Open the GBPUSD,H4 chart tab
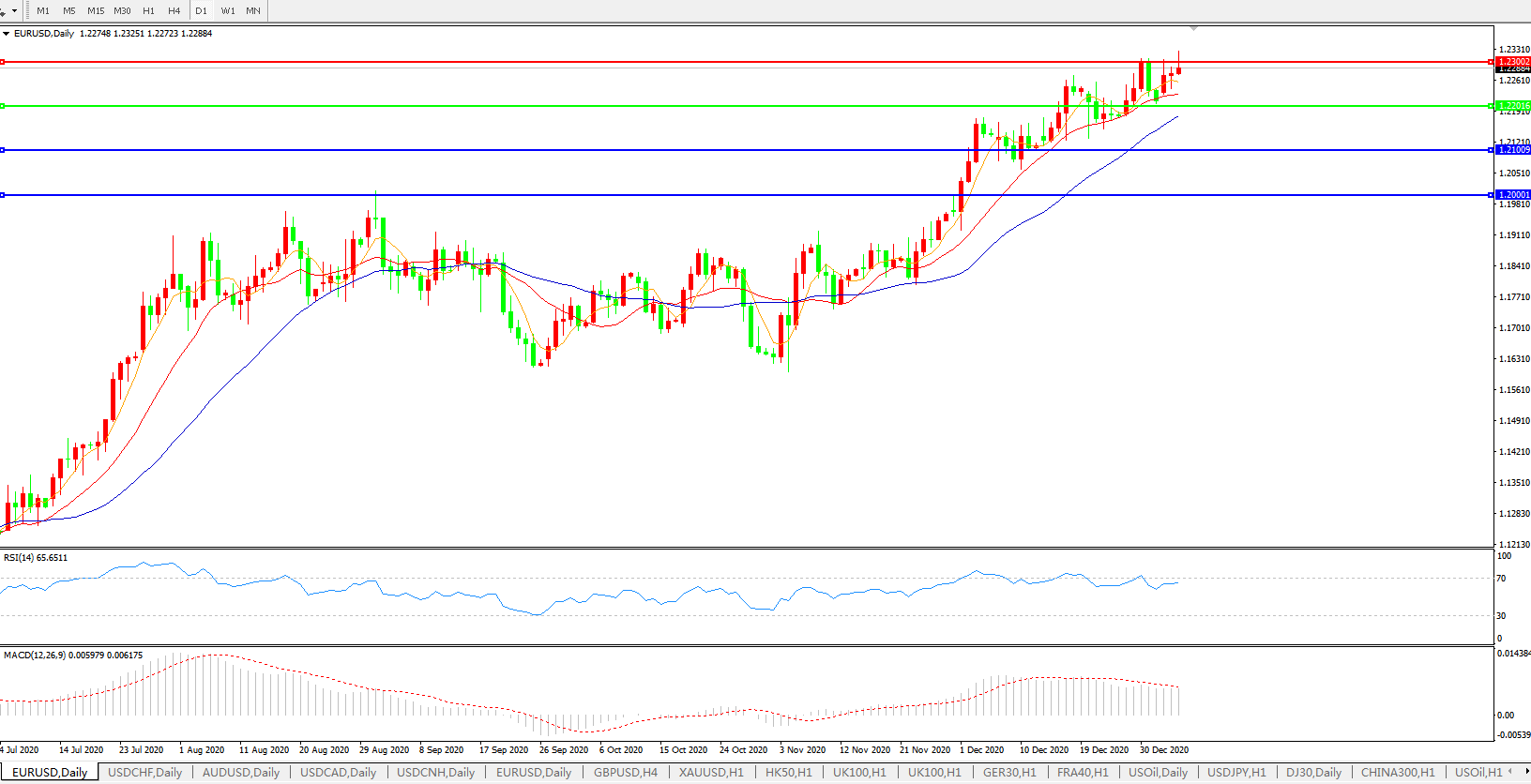This screenshot has width=1531, height=784. tap(625, 773)
